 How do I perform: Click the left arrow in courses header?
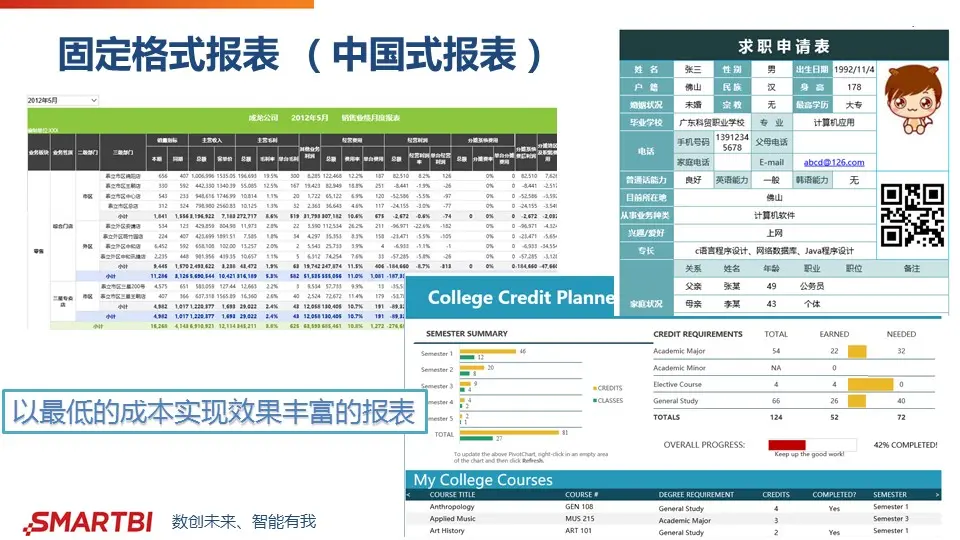click(408, 495)
